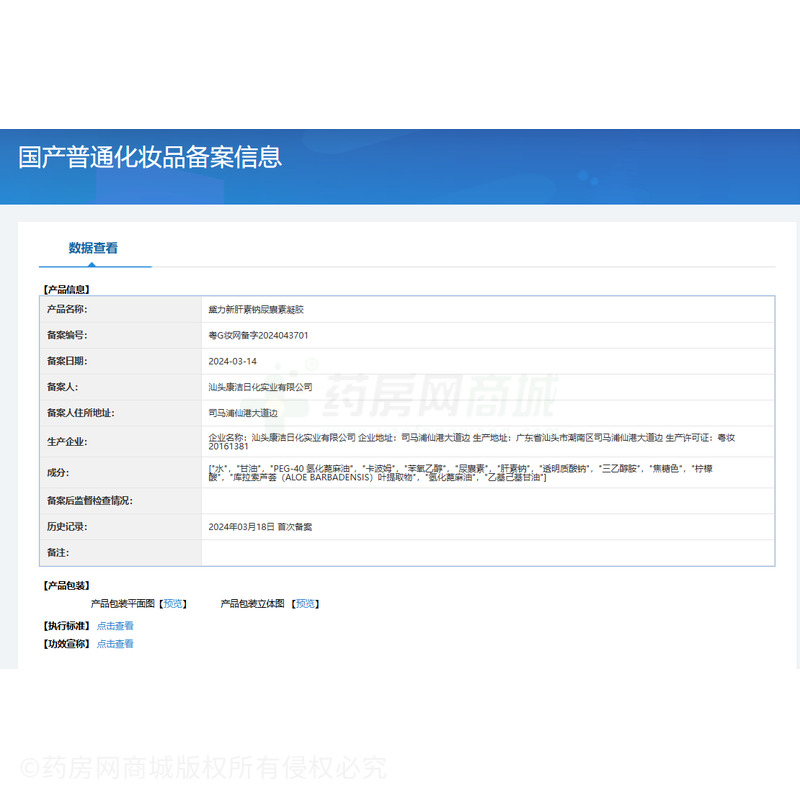Viewport: 800px width, 800px height.
Task: Click the 历史记录 entry 2024年03月18日 首次备案
Action: point(259,526)
